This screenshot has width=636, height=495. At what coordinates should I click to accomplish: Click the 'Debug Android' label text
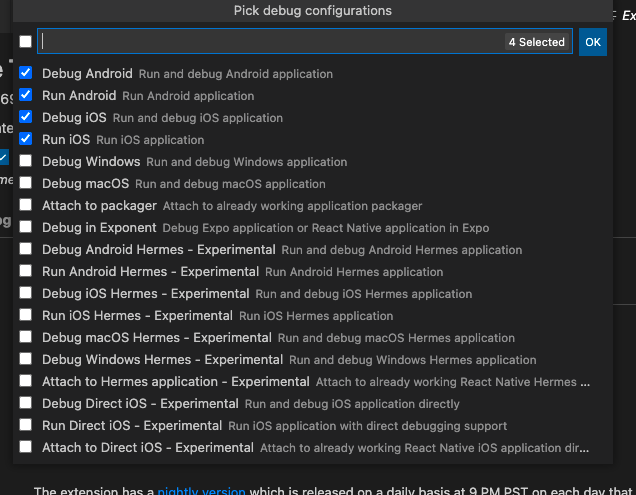[87, 73]
